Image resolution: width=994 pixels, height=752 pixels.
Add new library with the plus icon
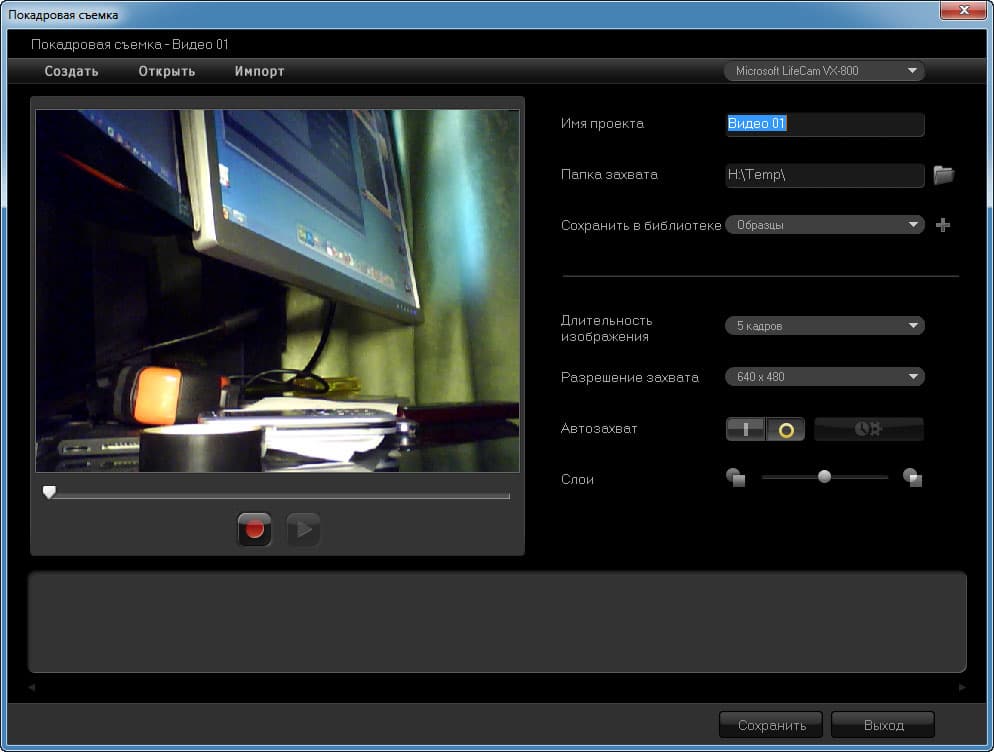tap(943, 225)
